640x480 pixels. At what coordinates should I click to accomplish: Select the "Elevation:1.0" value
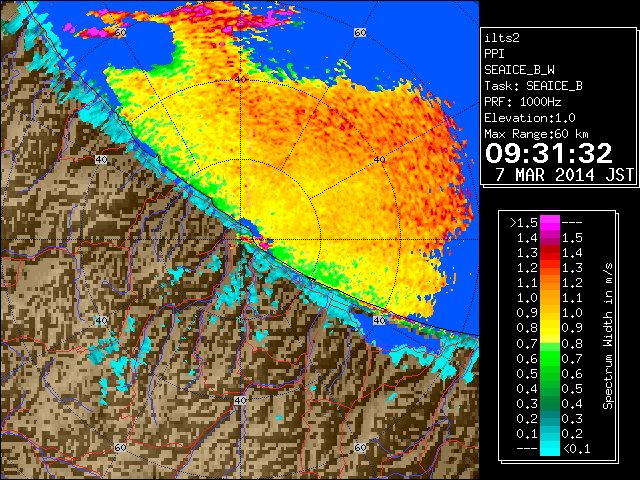(x=529, y=118)
